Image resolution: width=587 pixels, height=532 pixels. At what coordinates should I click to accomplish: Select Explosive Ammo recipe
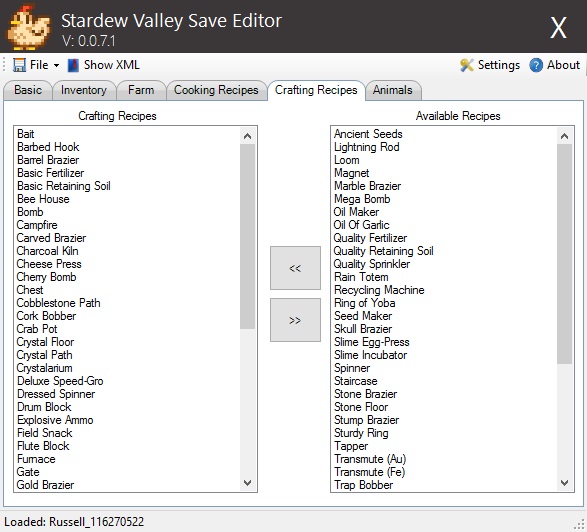(55, 420)
